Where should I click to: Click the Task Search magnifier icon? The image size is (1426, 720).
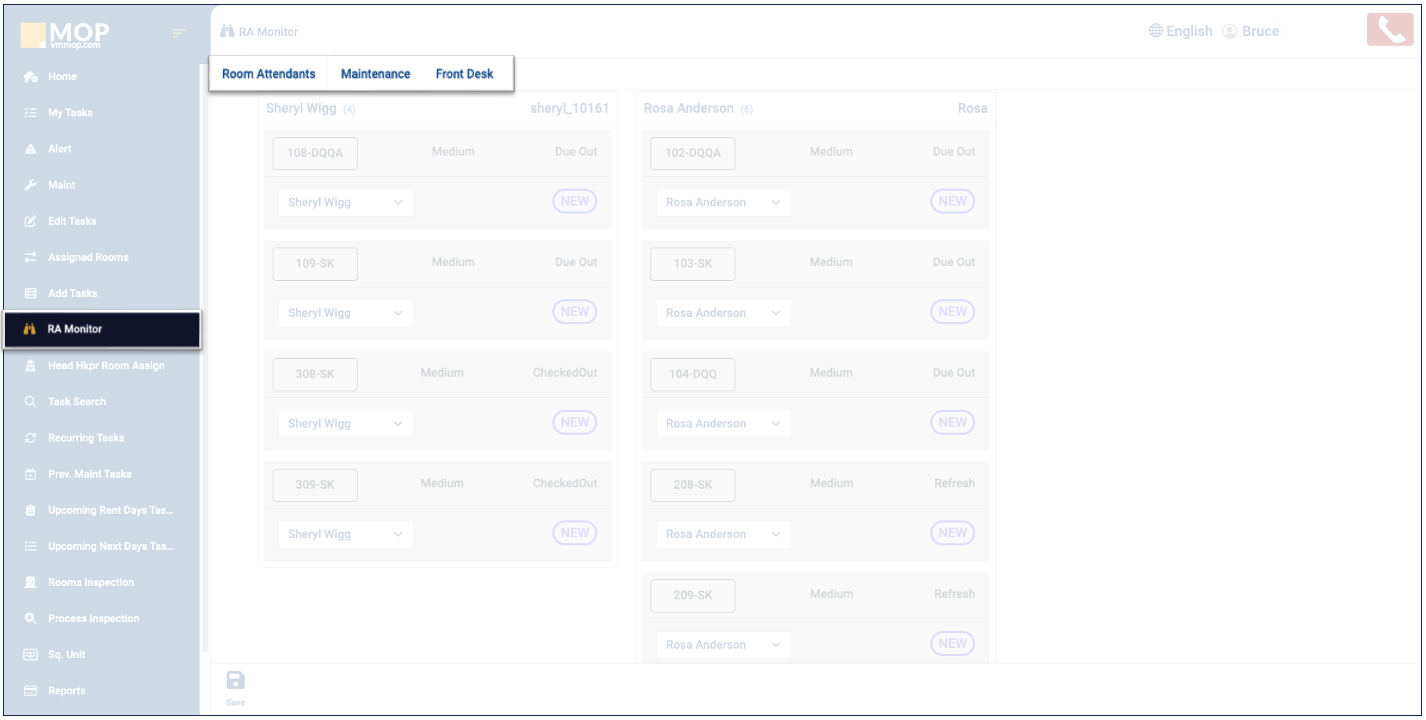[31, 402]
